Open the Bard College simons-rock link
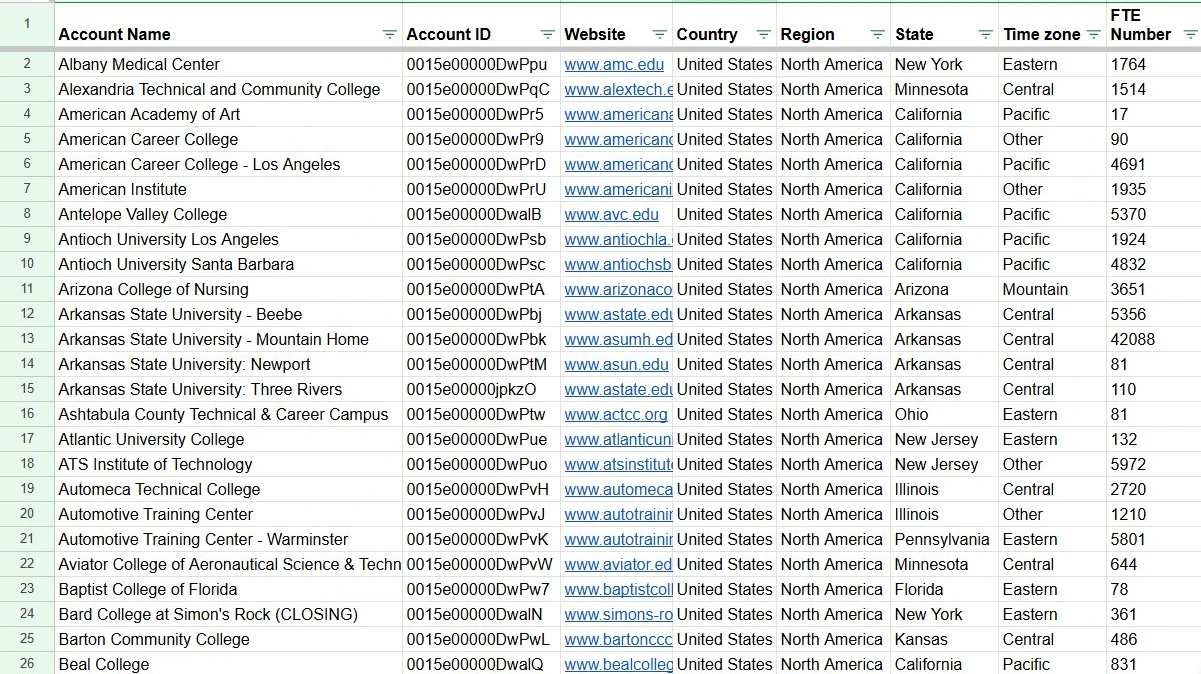 click(x=618, y=614)
